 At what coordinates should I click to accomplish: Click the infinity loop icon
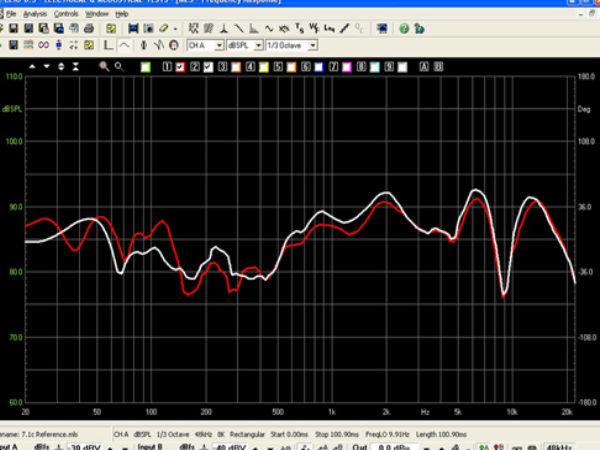click(43, 45)
